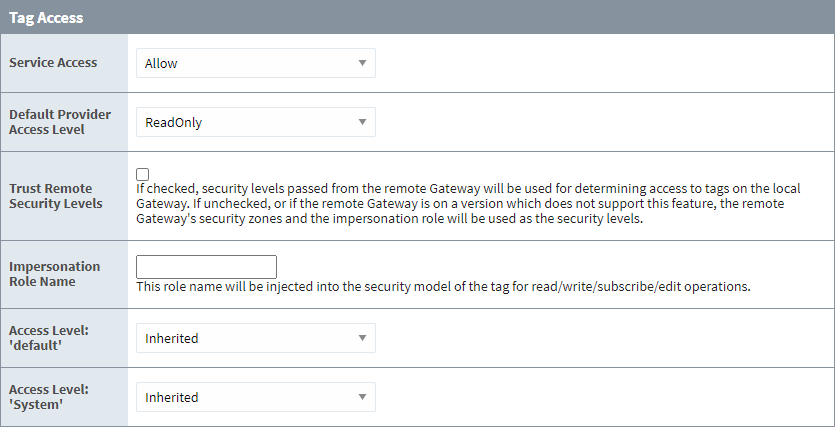The width and height of the screenshot is (836, 429).
Task: Open the Service Access combo box
Action: point(255,64)
